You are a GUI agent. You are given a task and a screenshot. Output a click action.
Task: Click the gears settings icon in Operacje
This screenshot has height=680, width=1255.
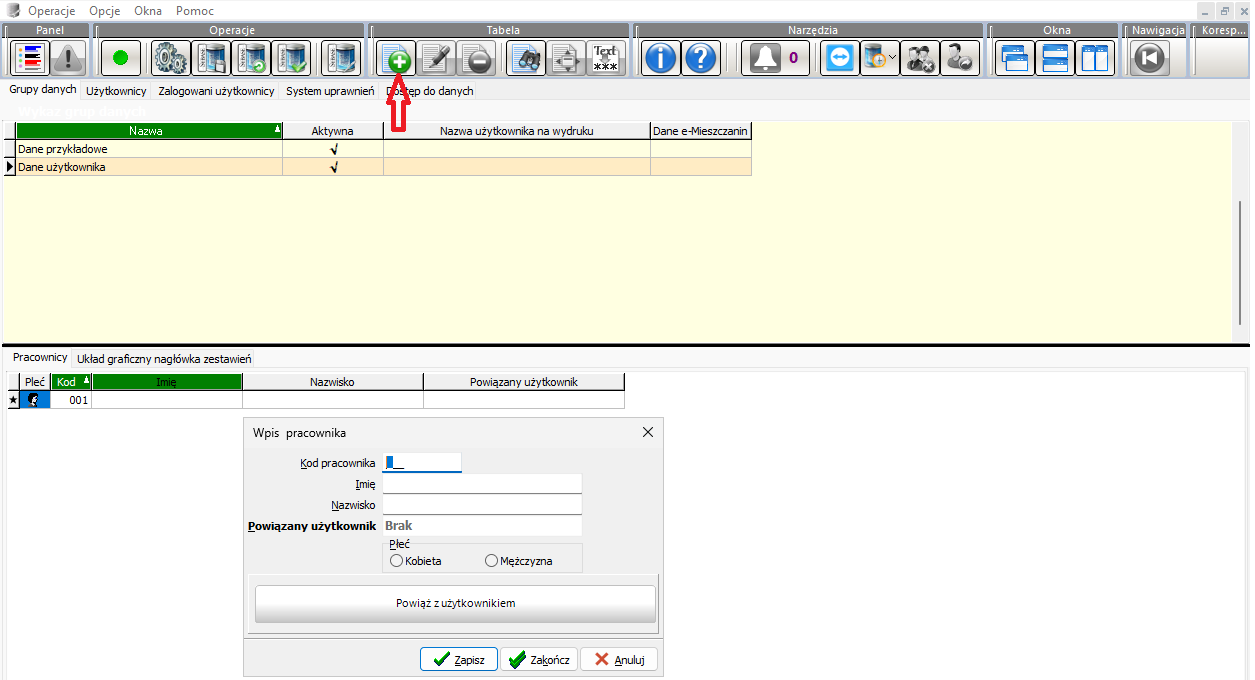[x=170, y=59]
